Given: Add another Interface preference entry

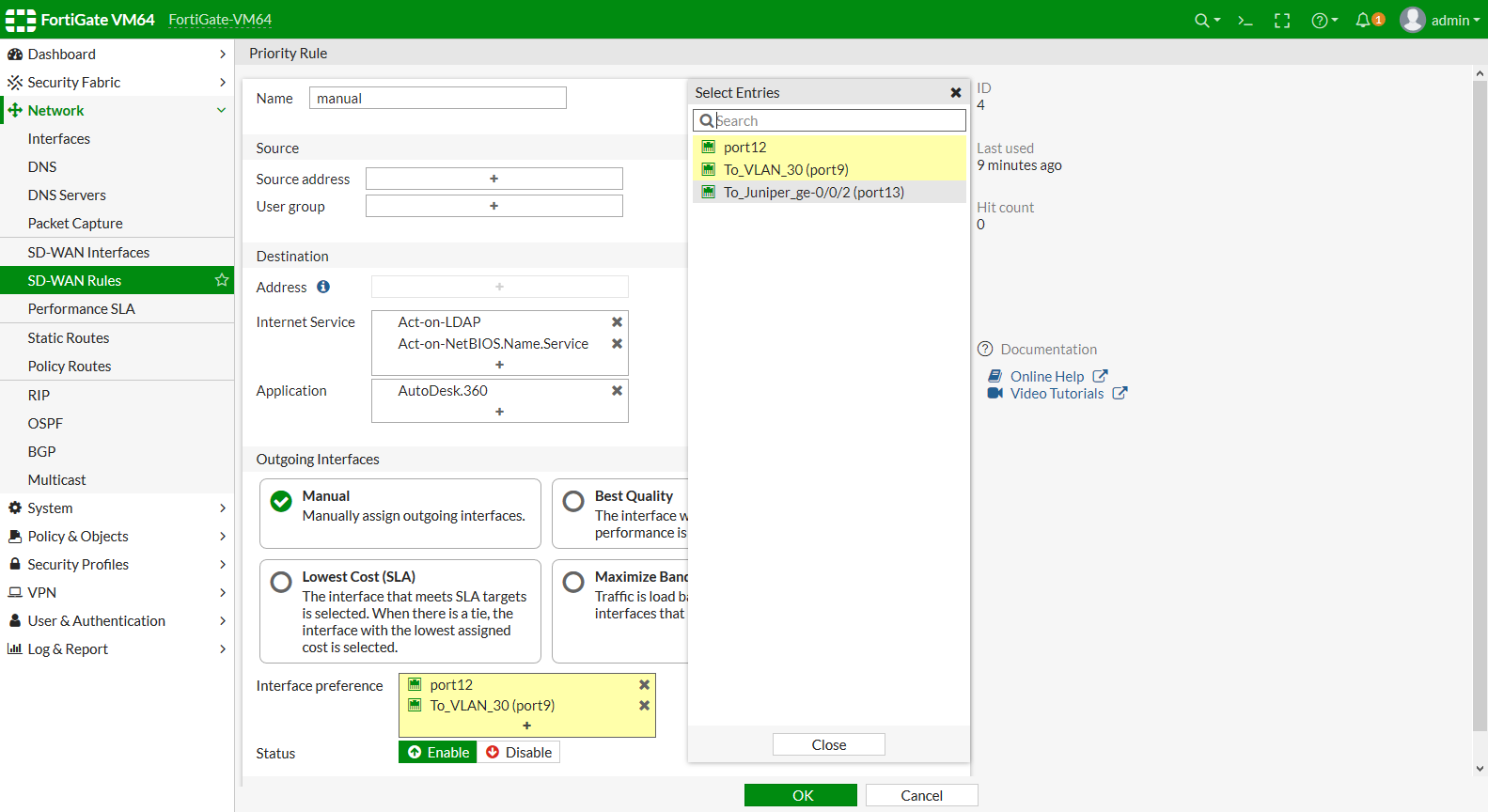Looking at the screenshot, I should [x=527, y=726].
